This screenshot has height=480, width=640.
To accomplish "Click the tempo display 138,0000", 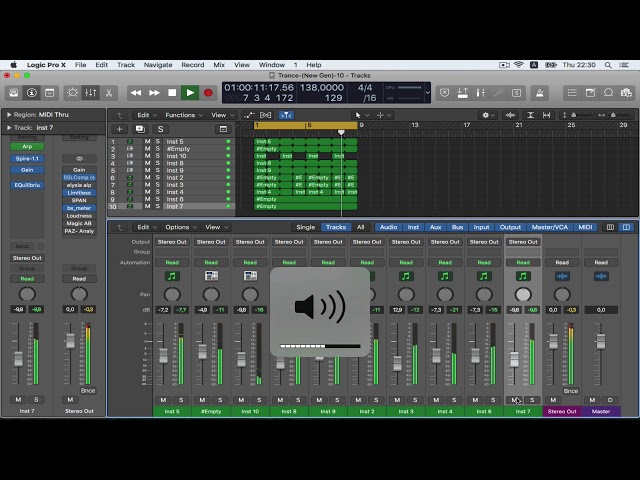I will 322,88.
